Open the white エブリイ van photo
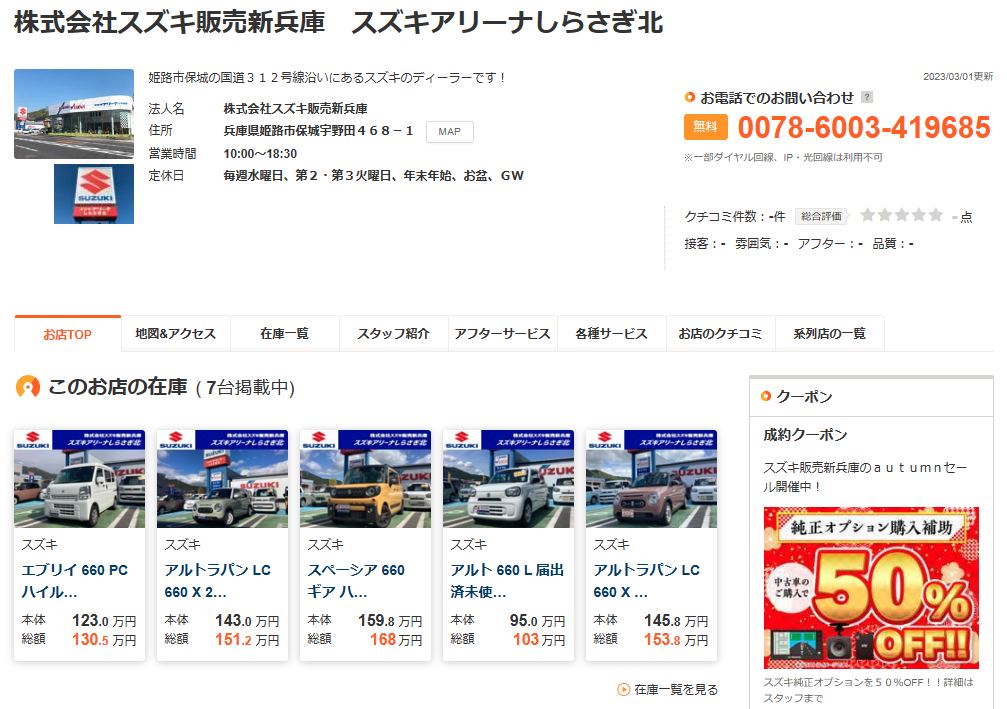 coord(80,479)
